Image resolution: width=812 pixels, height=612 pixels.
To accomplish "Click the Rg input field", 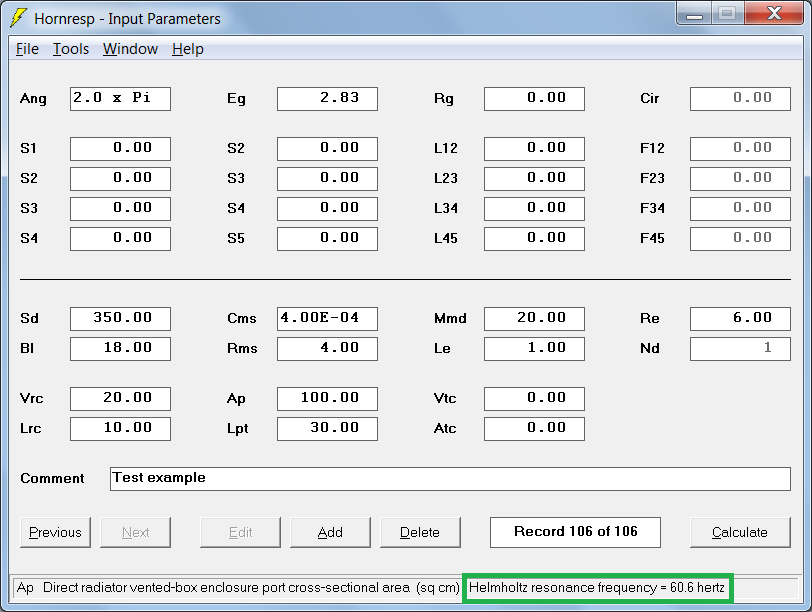I will [534, 99].
